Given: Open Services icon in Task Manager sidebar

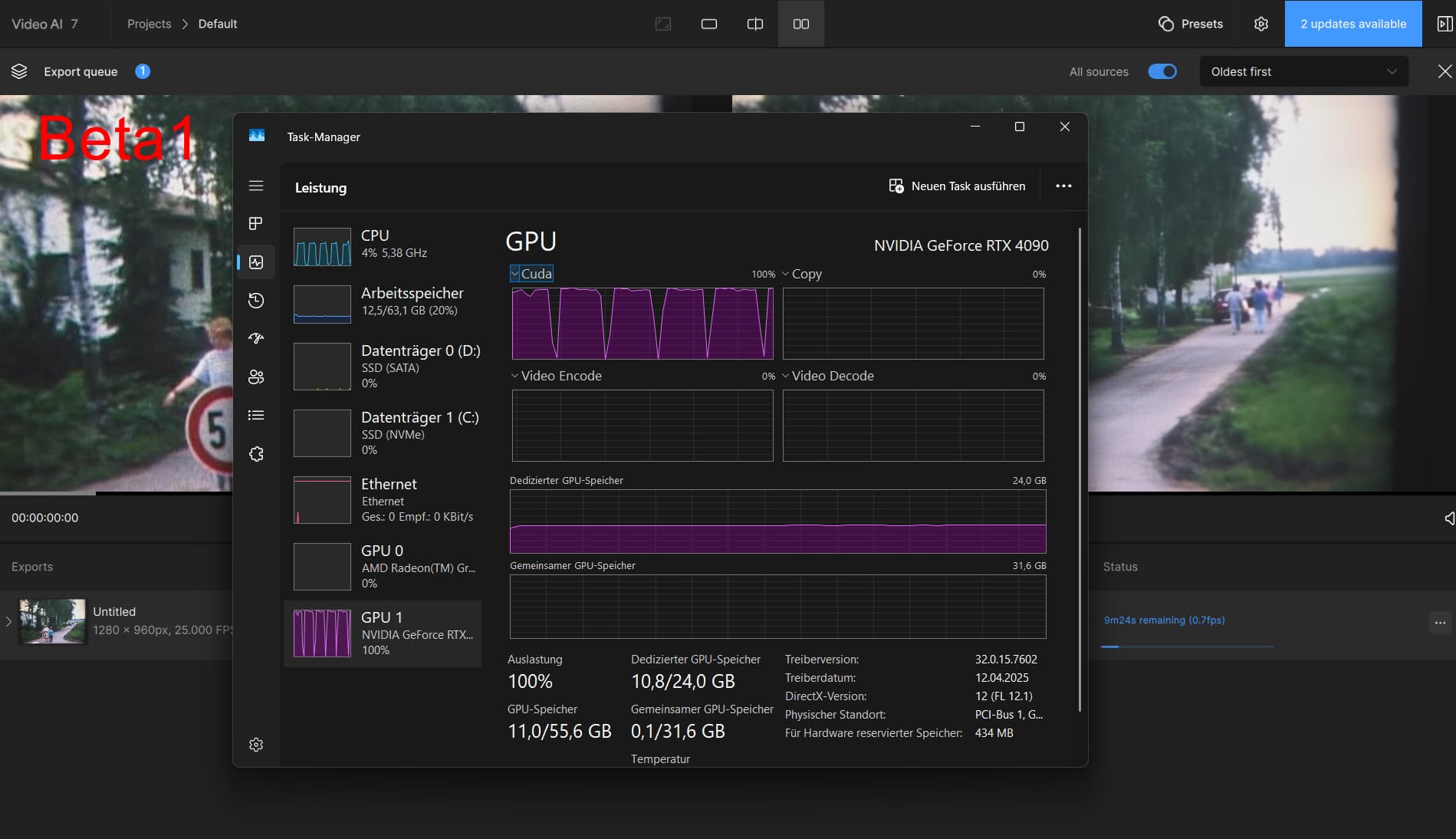Looking at the screenshot, I should (256, 453).
